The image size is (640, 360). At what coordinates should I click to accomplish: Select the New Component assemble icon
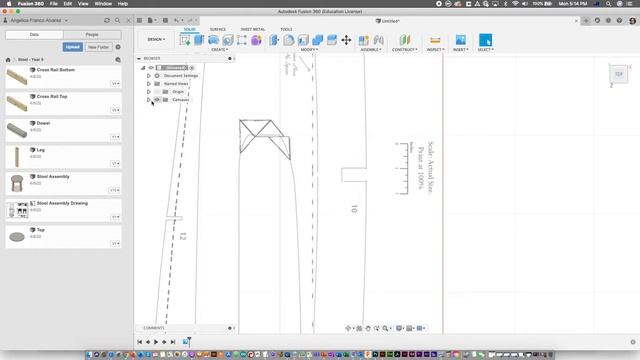click(x=363, y=40)
